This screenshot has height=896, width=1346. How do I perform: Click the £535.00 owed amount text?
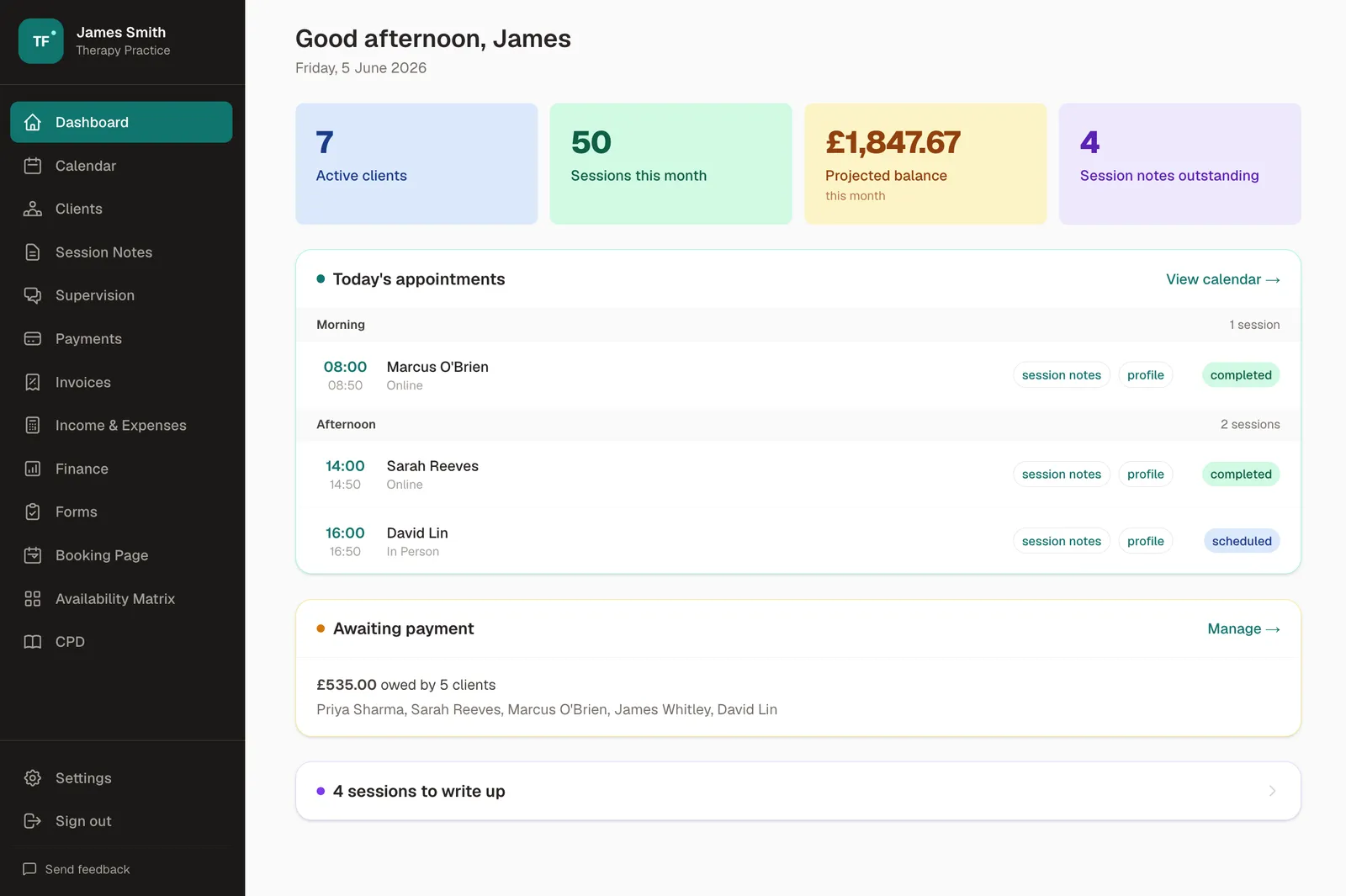coord(347,685)
